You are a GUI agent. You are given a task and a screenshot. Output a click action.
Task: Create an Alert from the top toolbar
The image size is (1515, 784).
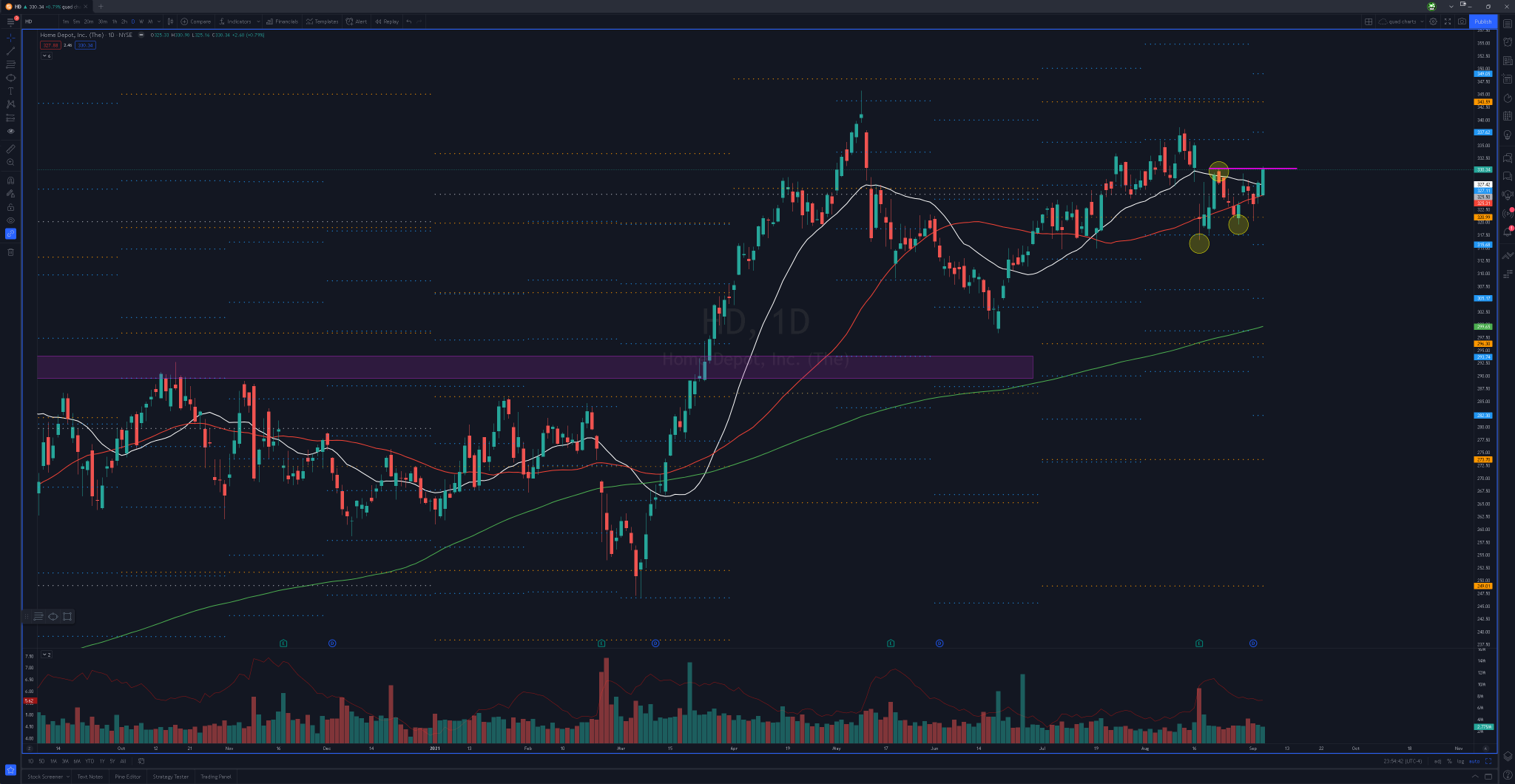tap(357, 21)
